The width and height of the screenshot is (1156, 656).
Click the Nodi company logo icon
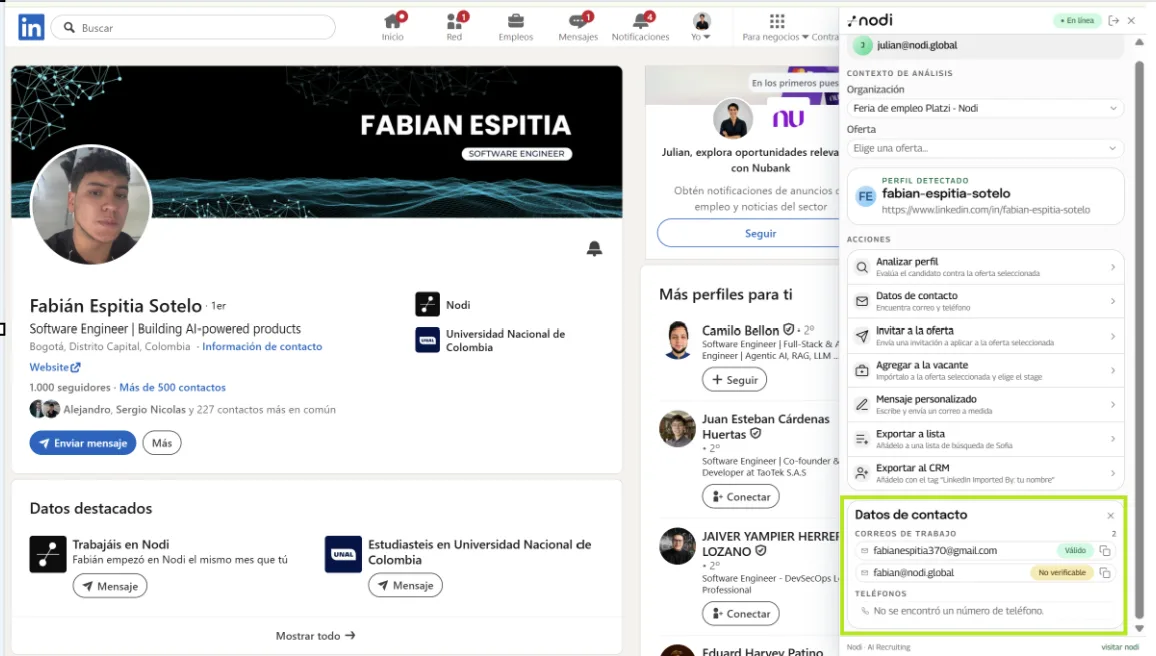click(x=428, y=304)
